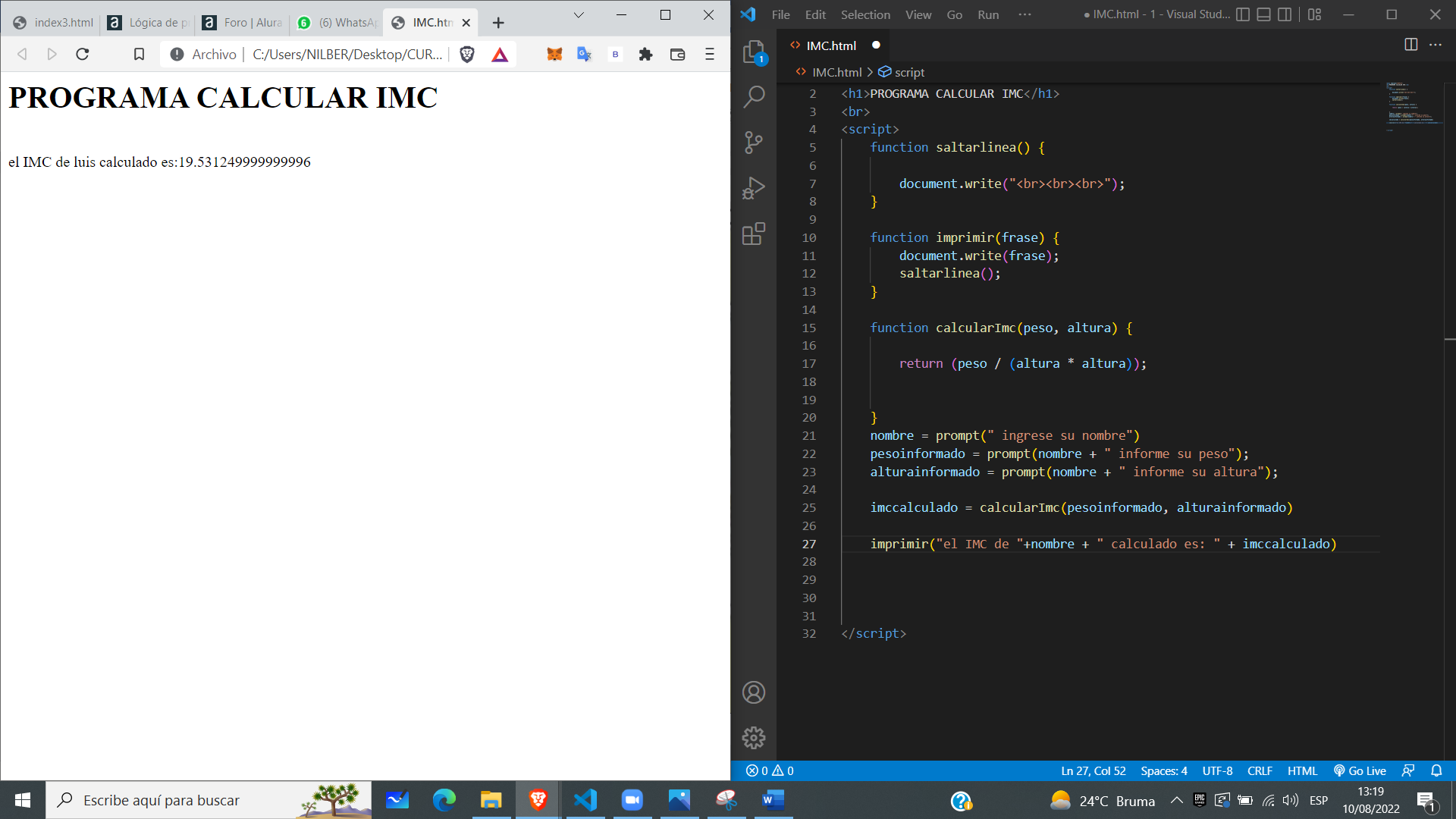Open the Extensions view in VS Code
1456x819 pixels.
pos(754,234)
